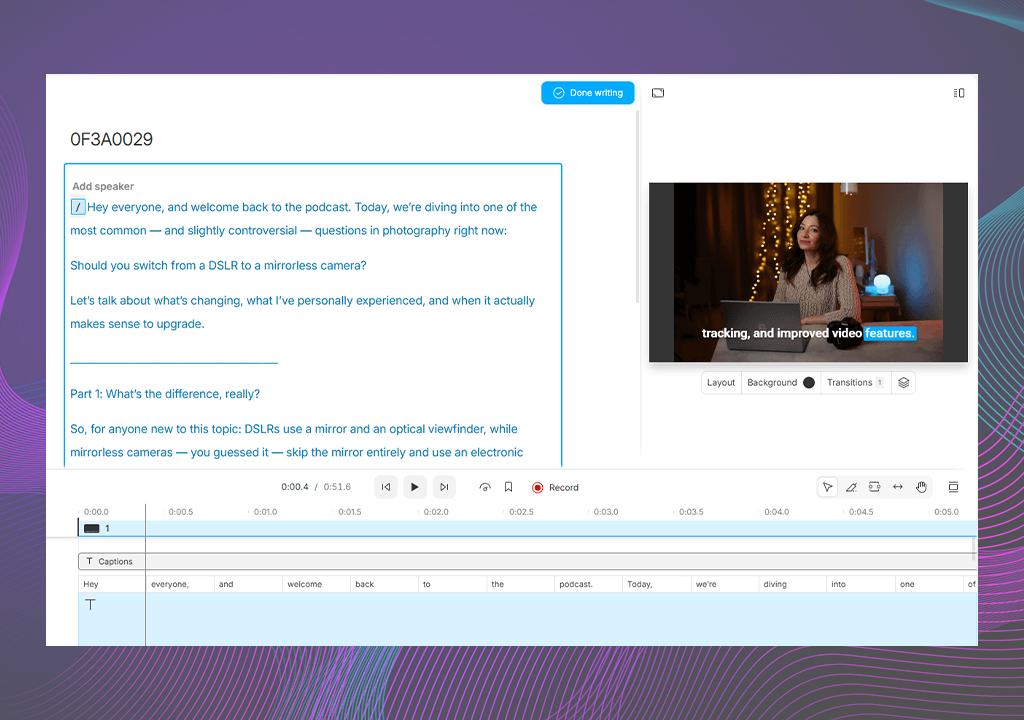Viewport: 1024px width, 720px height.
Task: Open the properties sidebar panel icon
Action: [958, 93]
